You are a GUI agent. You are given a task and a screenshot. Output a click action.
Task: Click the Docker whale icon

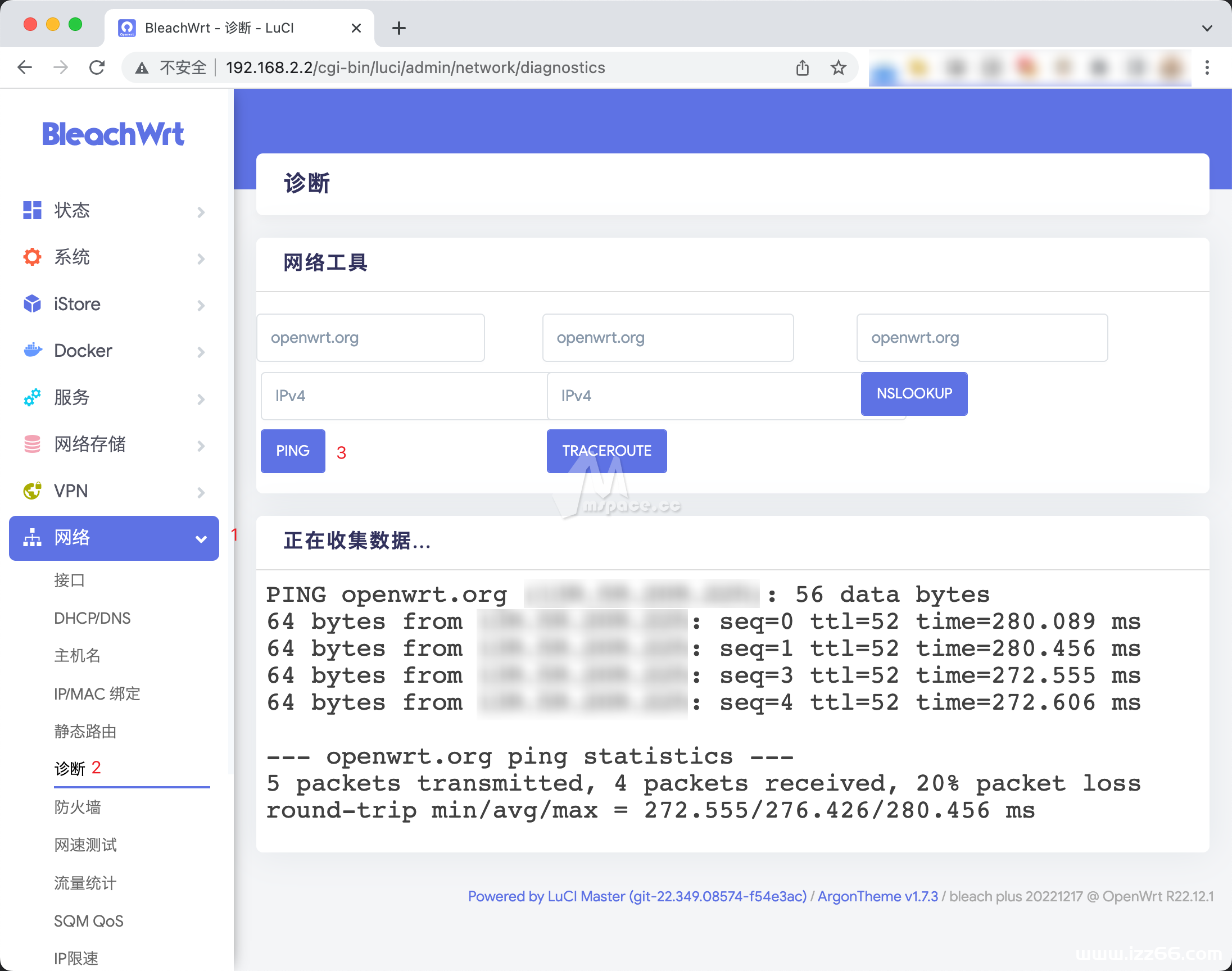[x=32, y=351]
